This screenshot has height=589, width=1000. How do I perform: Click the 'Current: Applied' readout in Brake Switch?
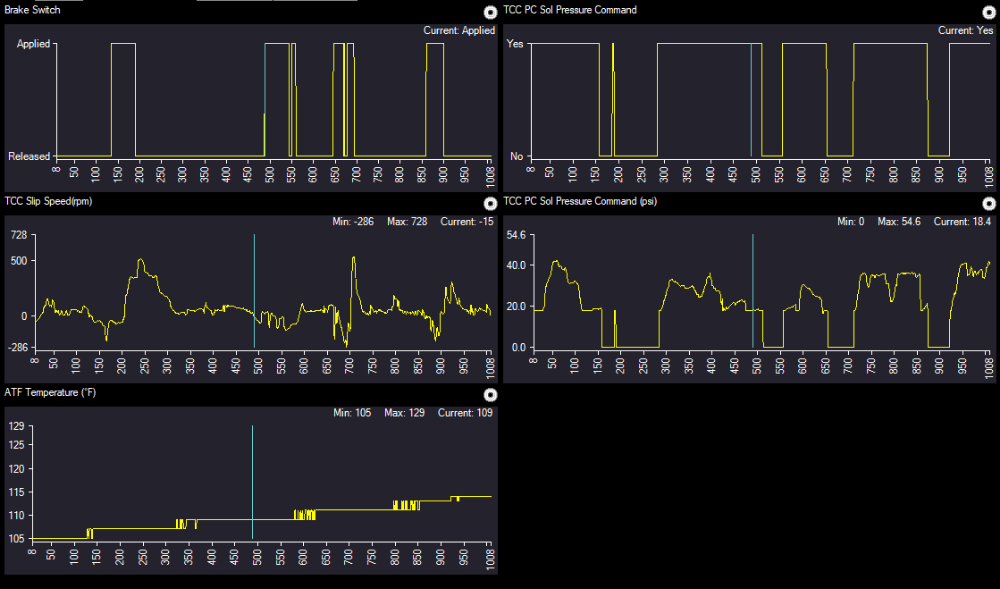tap(459, 31)
